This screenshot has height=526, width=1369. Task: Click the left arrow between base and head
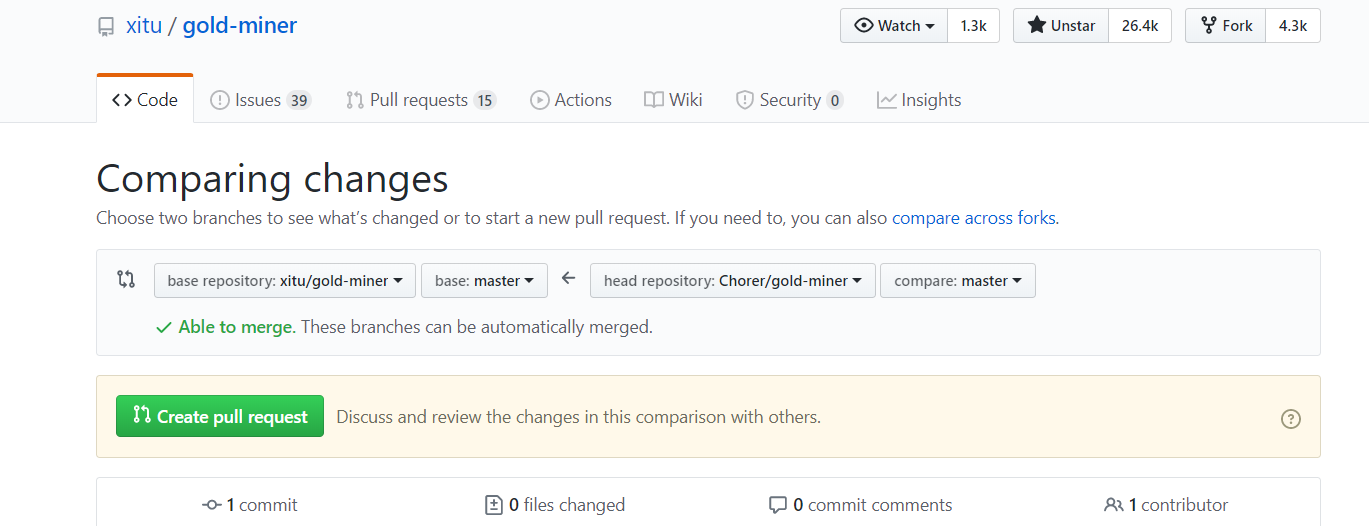[569, 279]
